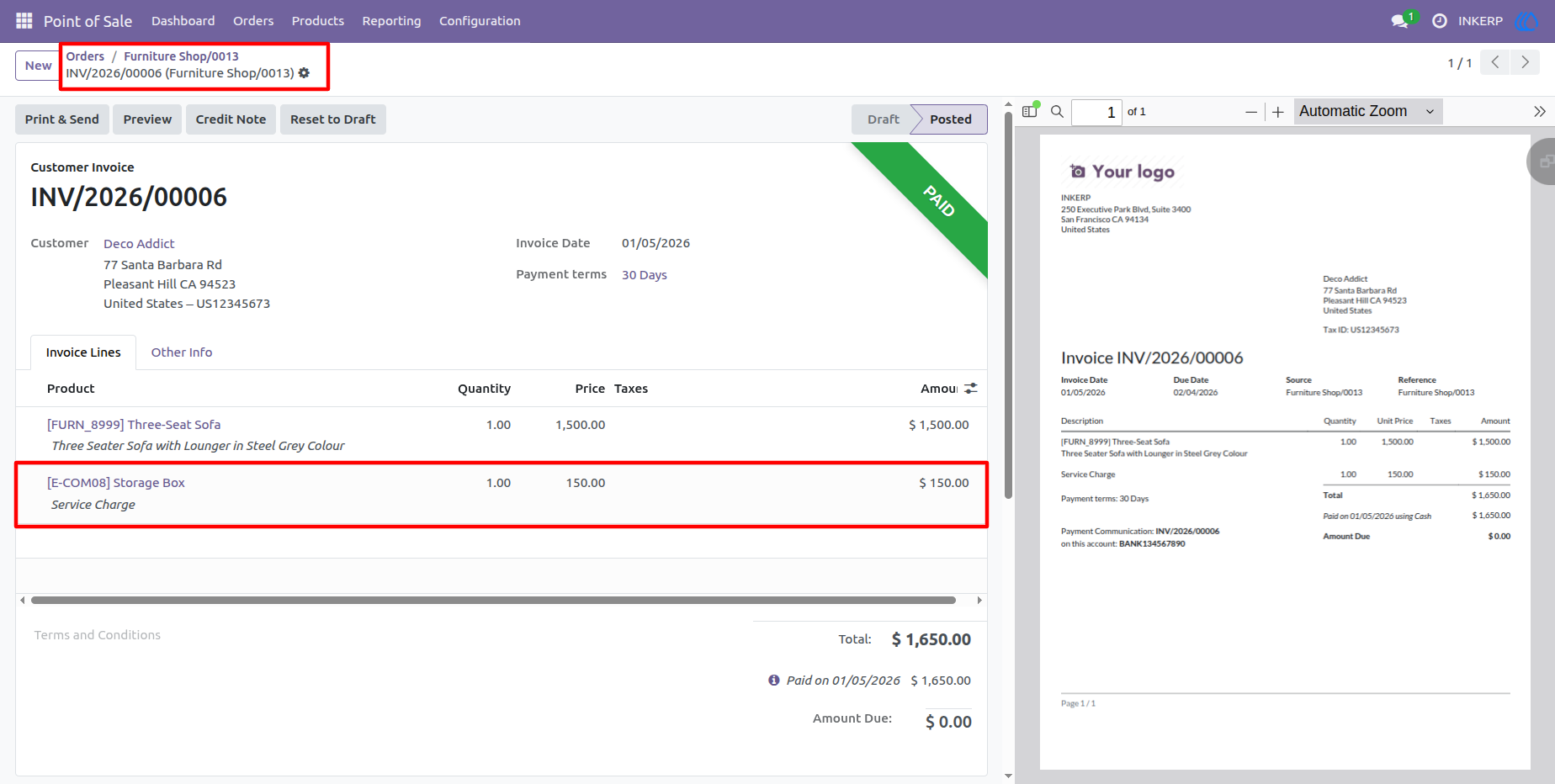Viewport: 1555px width, 784px height.
Task: Toggle the PDF viewer sidebar
Action: (1030, 111)
